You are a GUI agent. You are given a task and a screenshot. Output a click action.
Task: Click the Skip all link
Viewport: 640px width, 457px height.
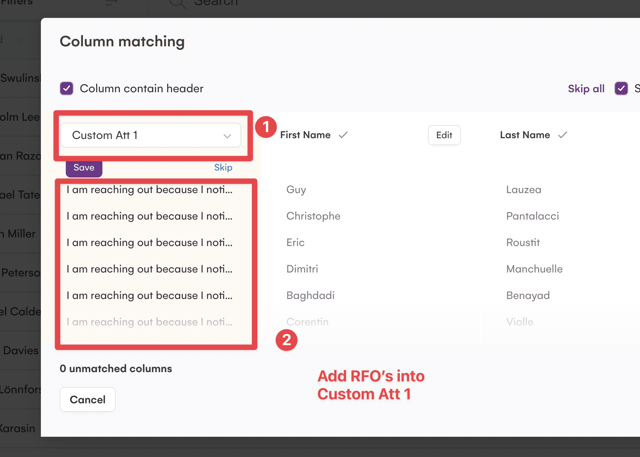click(586, 89)
